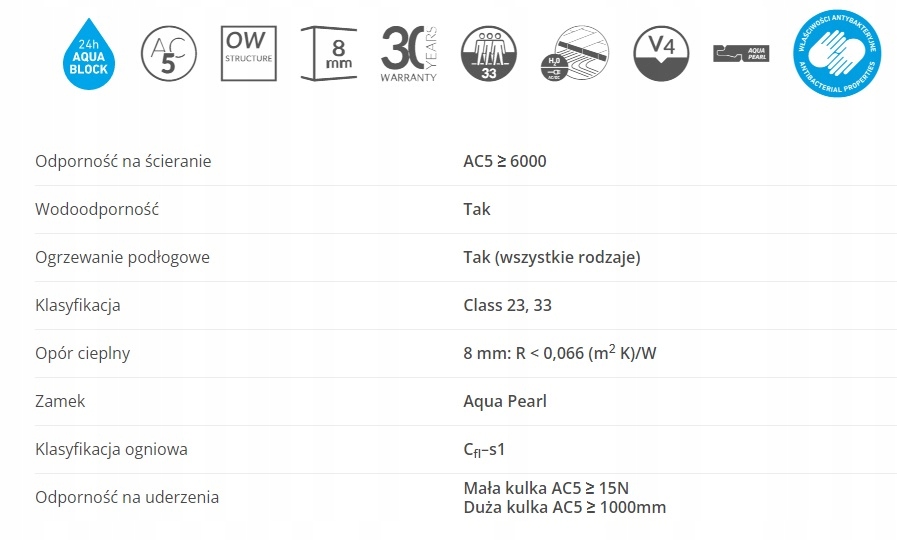This screenshot has height=540, width=897.
Task: Click the Aqua Pearl lock profile icon
Action: (x=741, y=53)
